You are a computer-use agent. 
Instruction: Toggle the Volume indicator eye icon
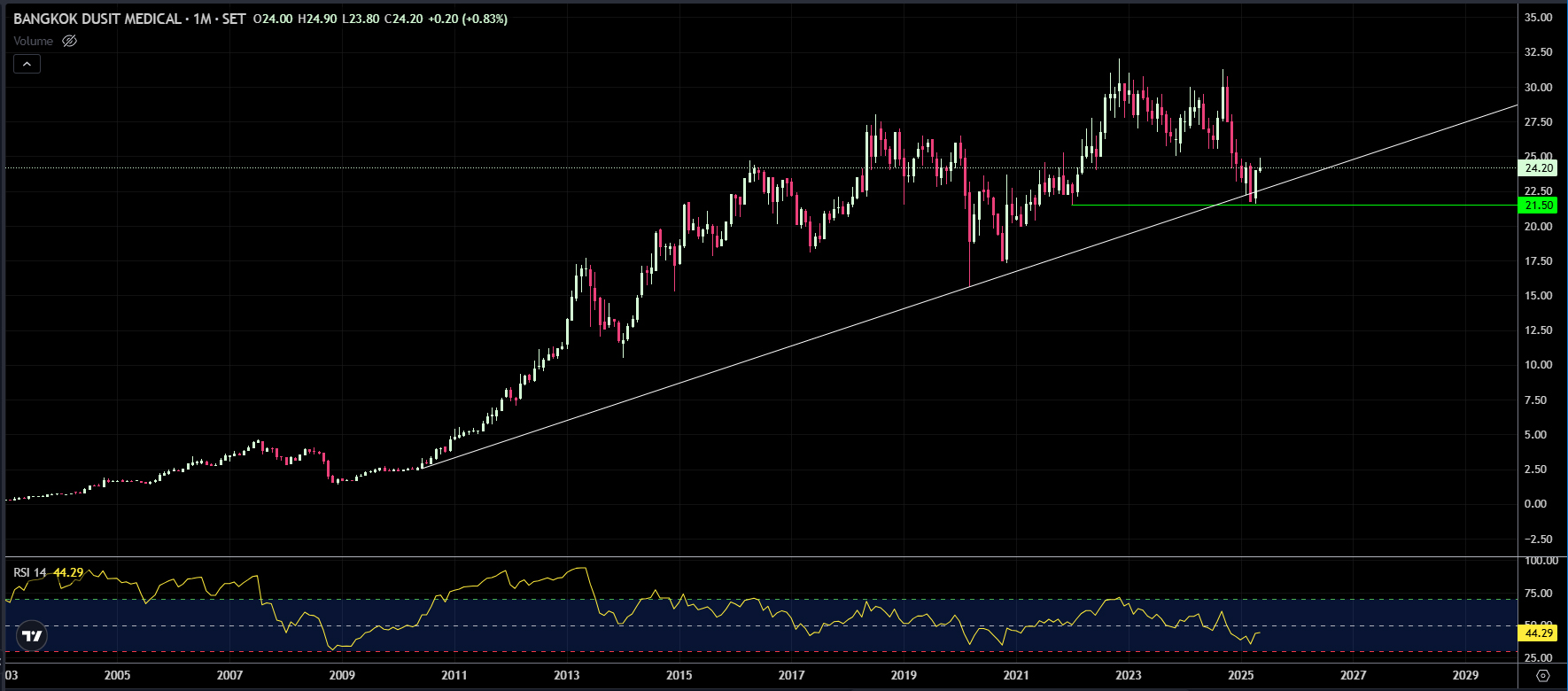[x=70, y=41]
